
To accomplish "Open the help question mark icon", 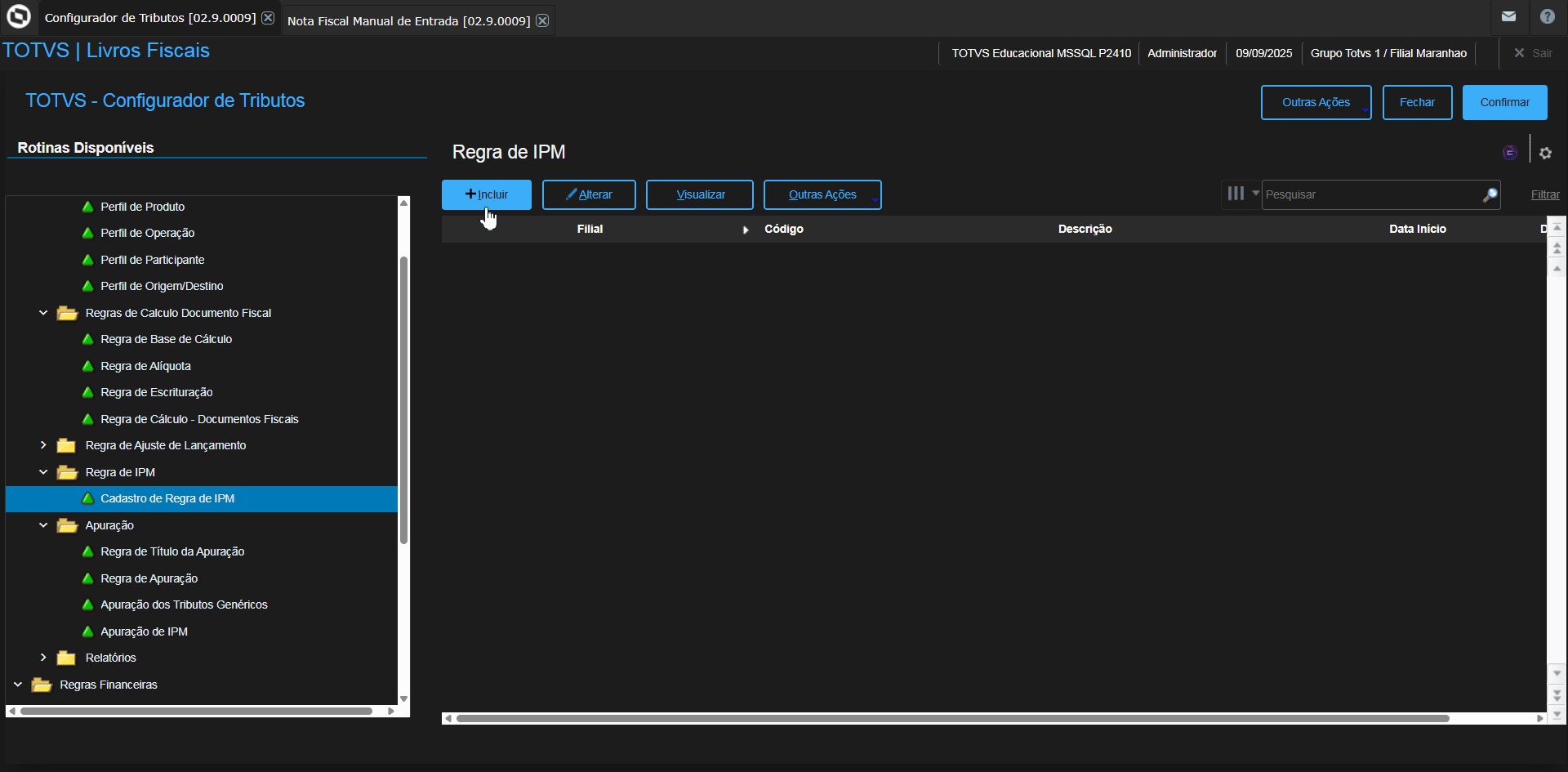I will 1547,16.
